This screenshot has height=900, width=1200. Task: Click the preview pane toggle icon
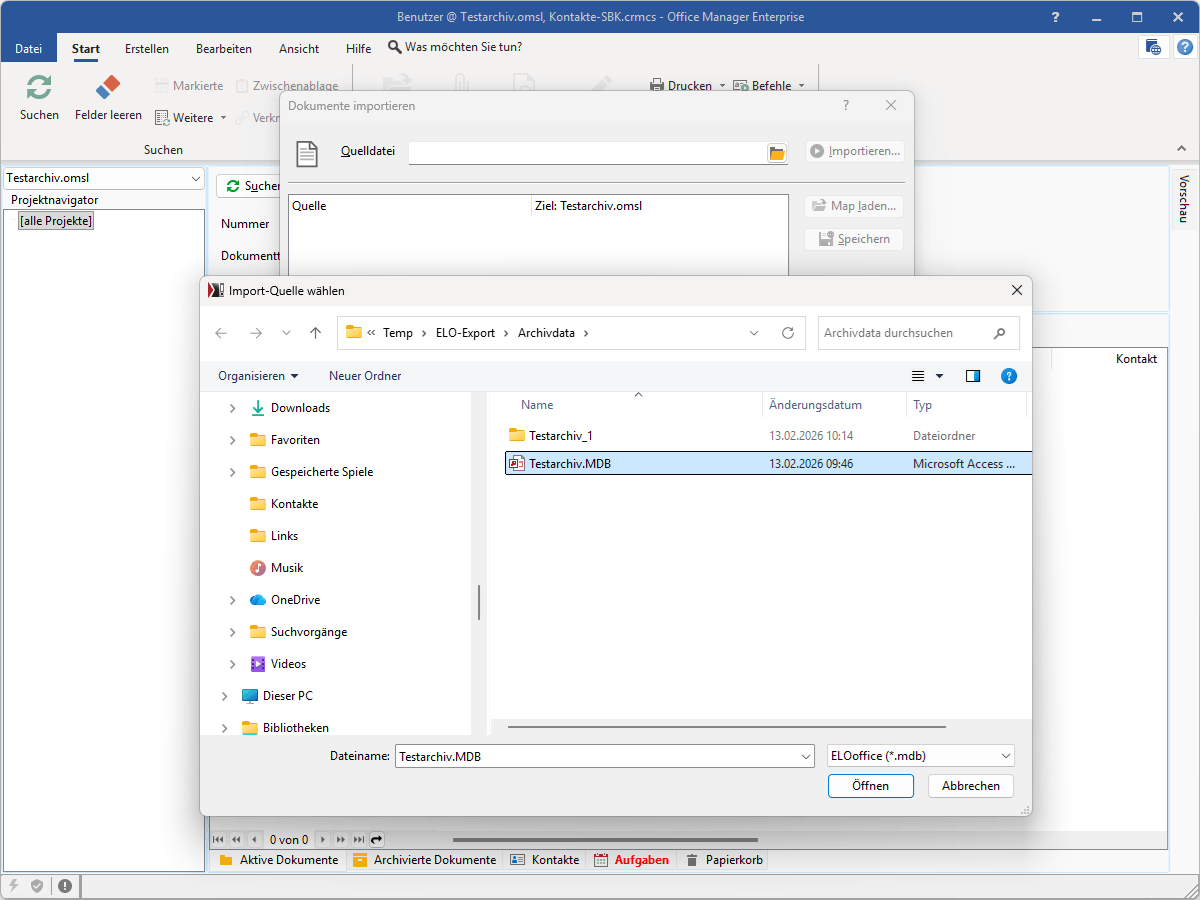pyautogui.click(x=973, y=376)
